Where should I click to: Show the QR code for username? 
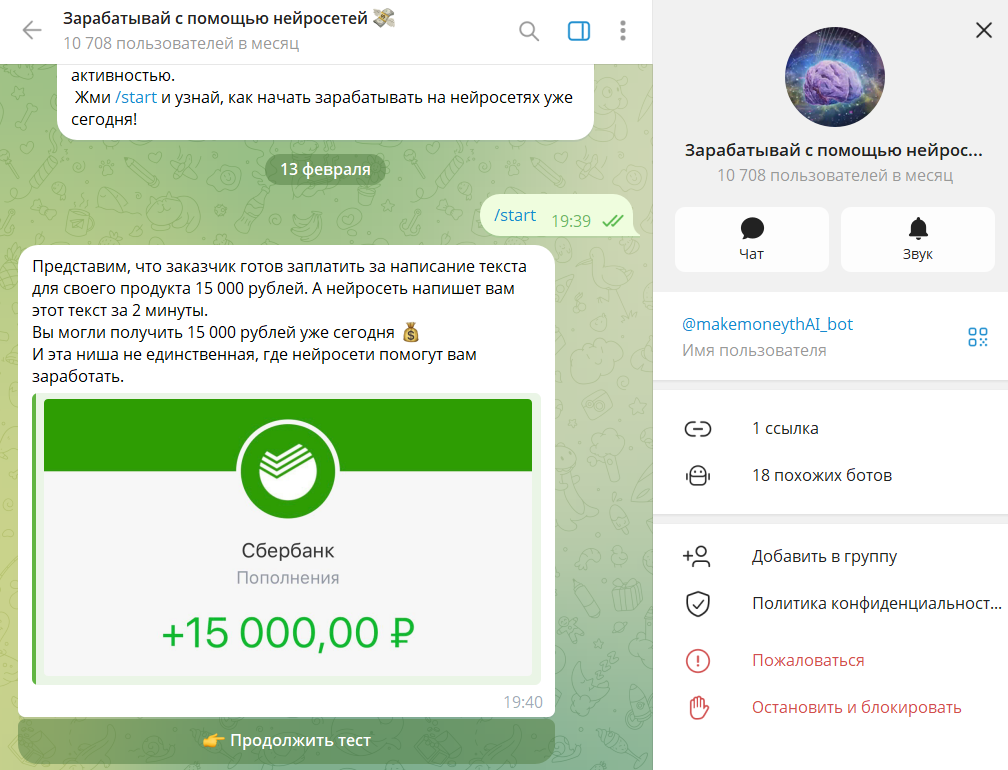tap(977, 337)
